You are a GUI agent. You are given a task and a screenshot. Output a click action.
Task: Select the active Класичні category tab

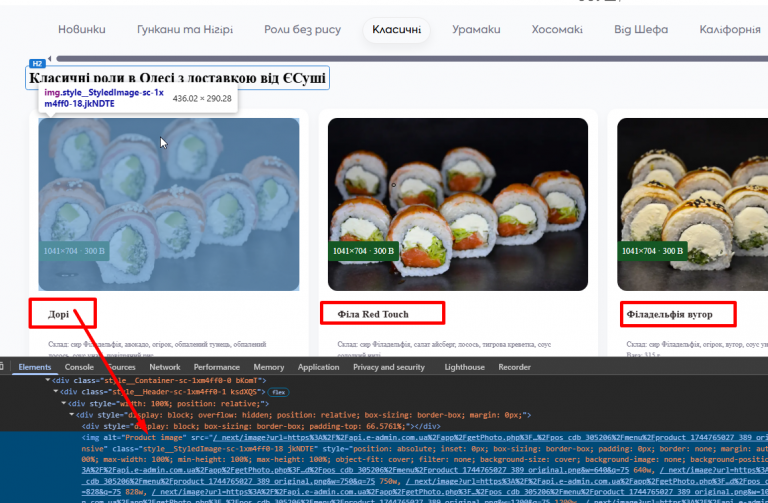[396, 30]
